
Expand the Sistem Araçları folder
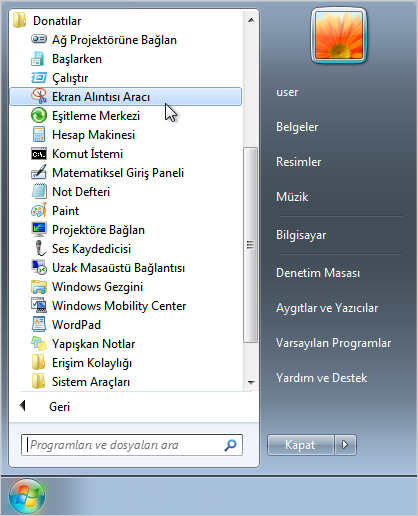pyautogui.click(x=81, y=382)
